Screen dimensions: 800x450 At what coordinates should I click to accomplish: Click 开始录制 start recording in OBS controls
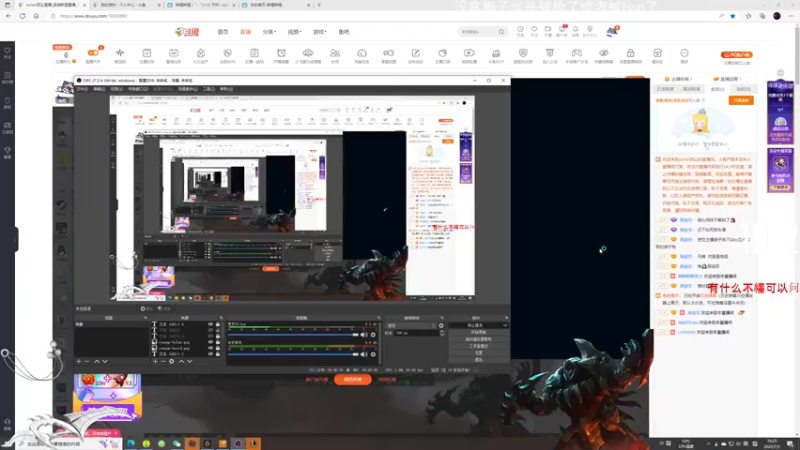(479, 332)
